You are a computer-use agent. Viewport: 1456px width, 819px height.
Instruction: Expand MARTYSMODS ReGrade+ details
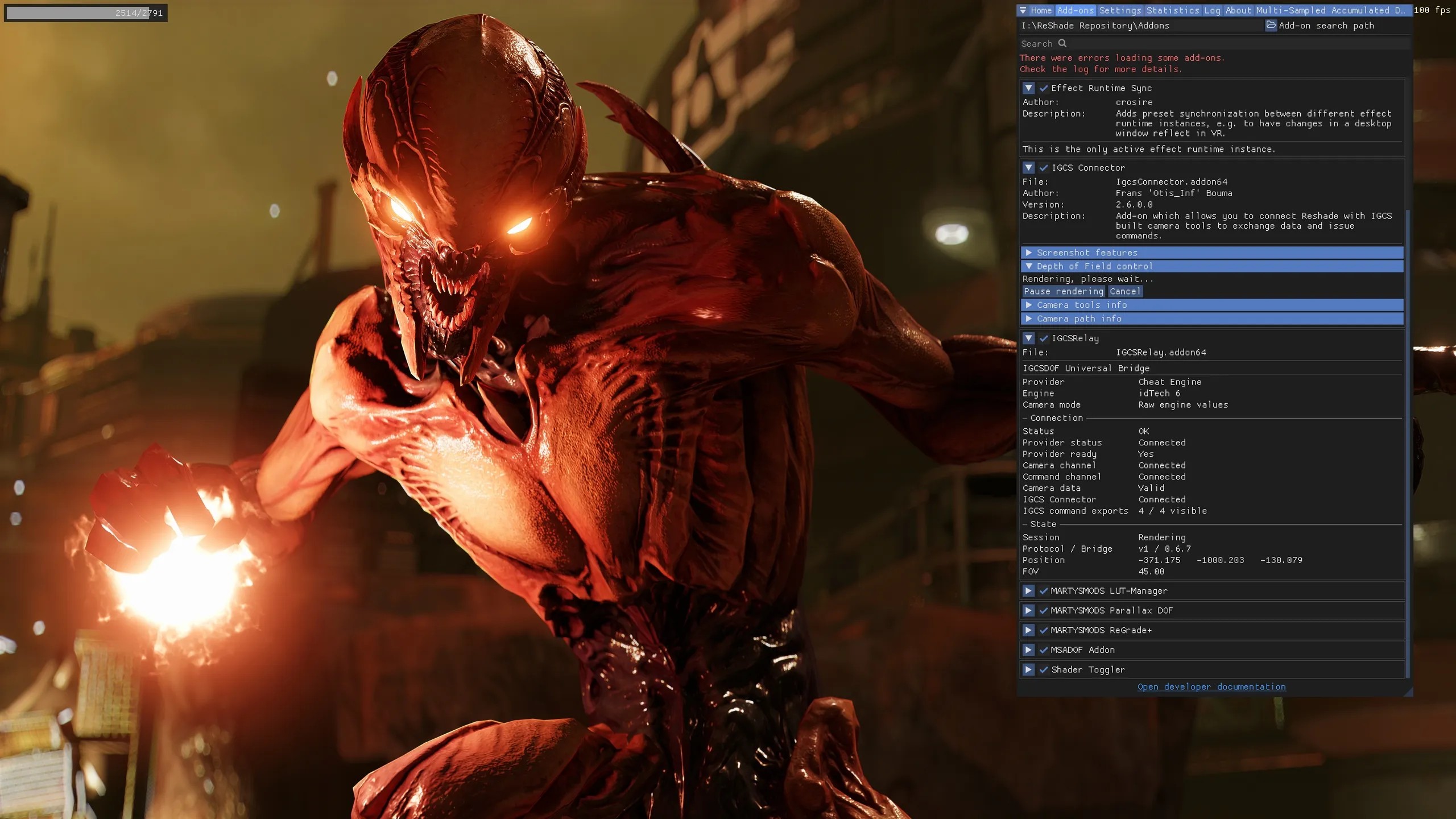tap(1028, 630)
